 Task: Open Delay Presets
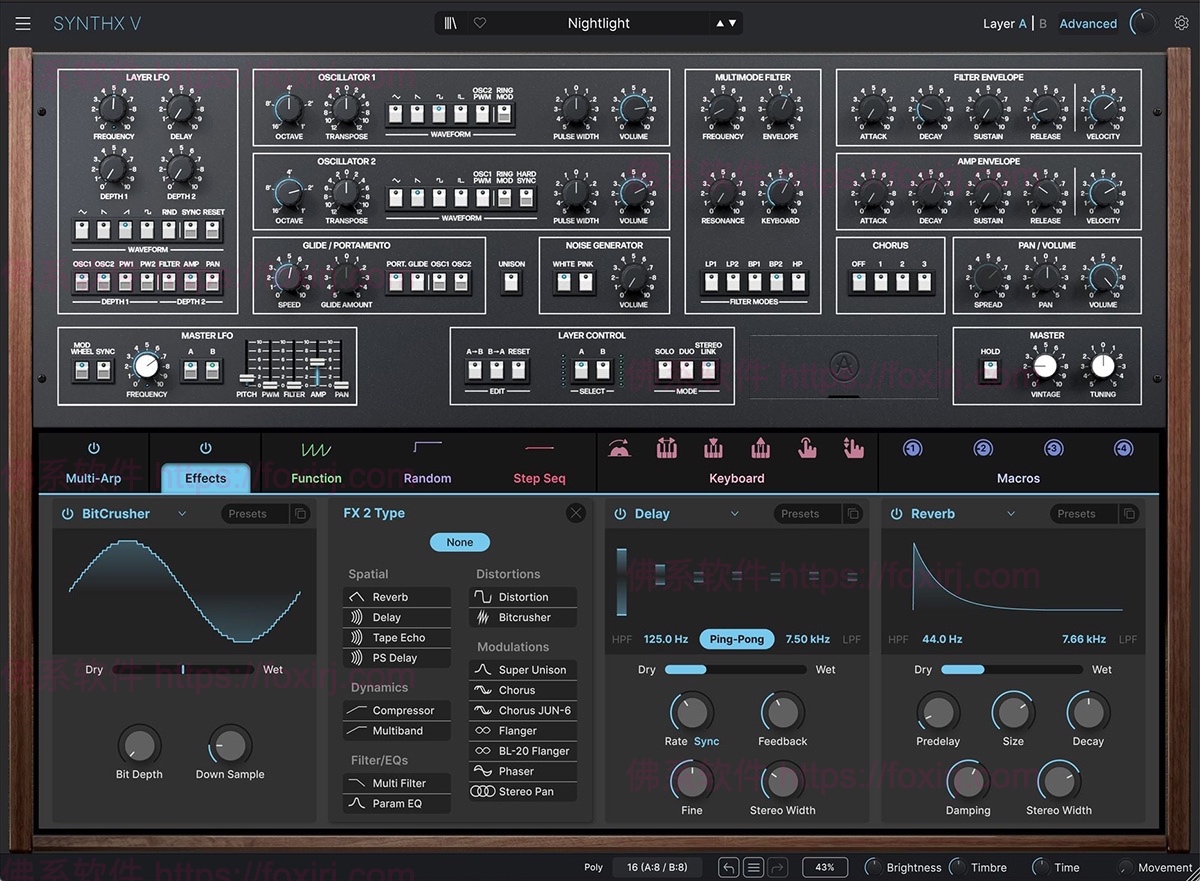tap(801, 513)
